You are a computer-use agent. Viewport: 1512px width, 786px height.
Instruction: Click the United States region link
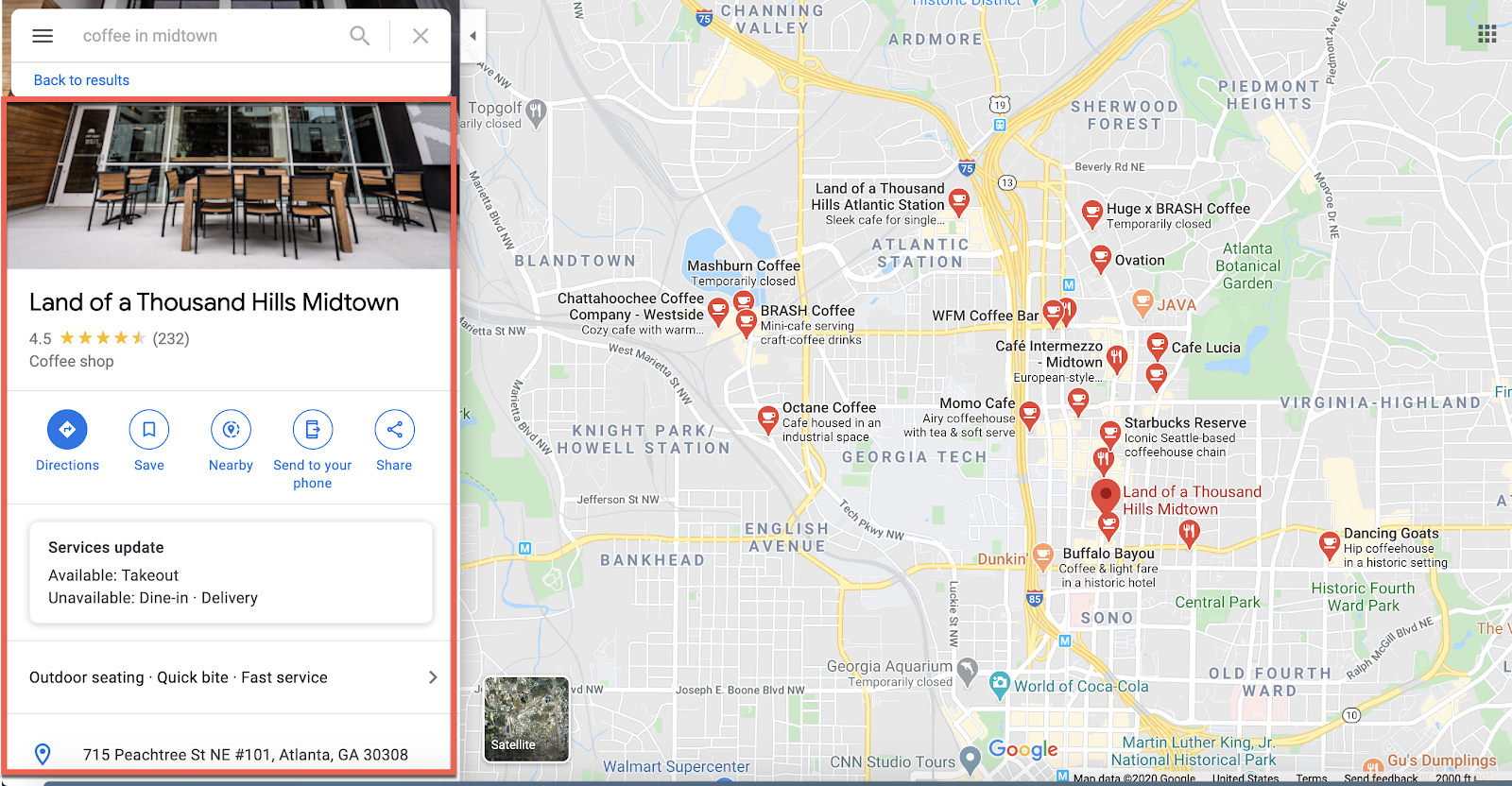[x=1246, y=778]
